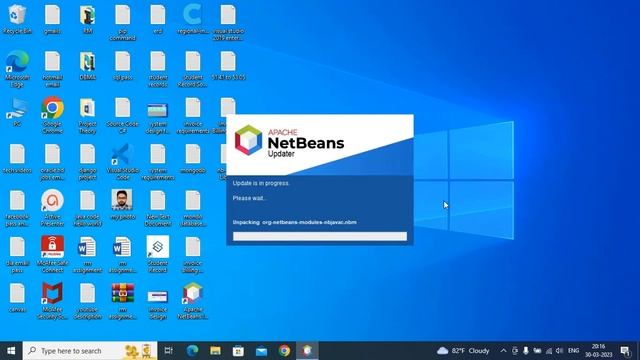Open Microsoft Edge from the taskbar

click(x=192, y=351)
